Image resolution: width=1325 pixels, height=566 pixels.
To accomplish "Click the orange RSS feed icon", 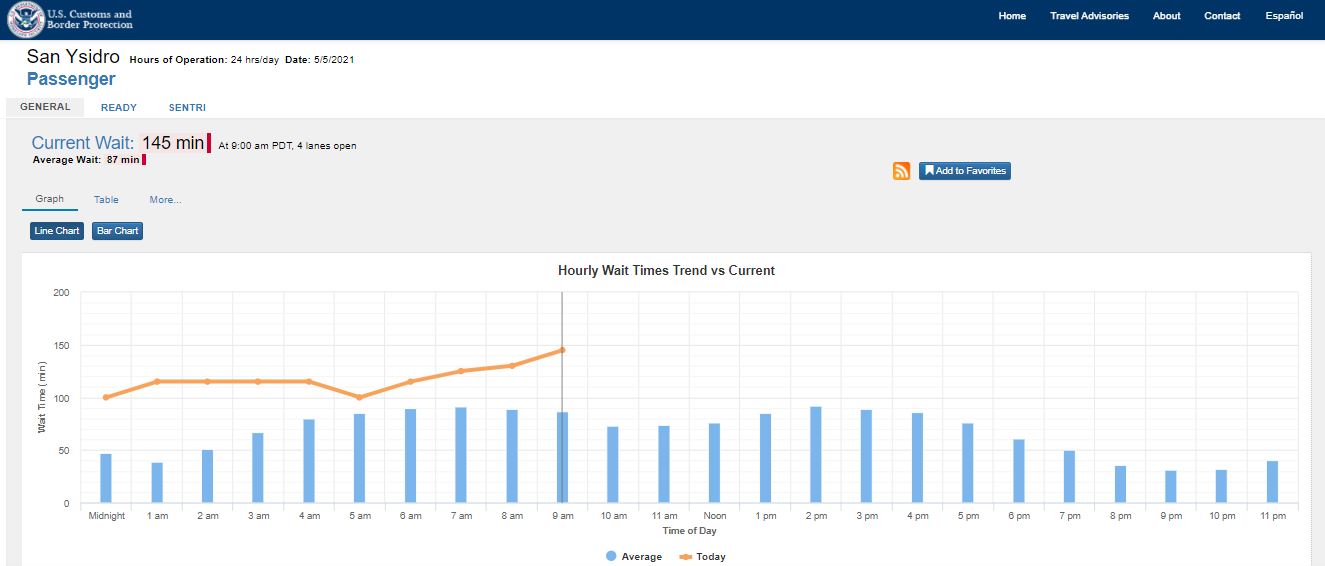I will point(901,171).
